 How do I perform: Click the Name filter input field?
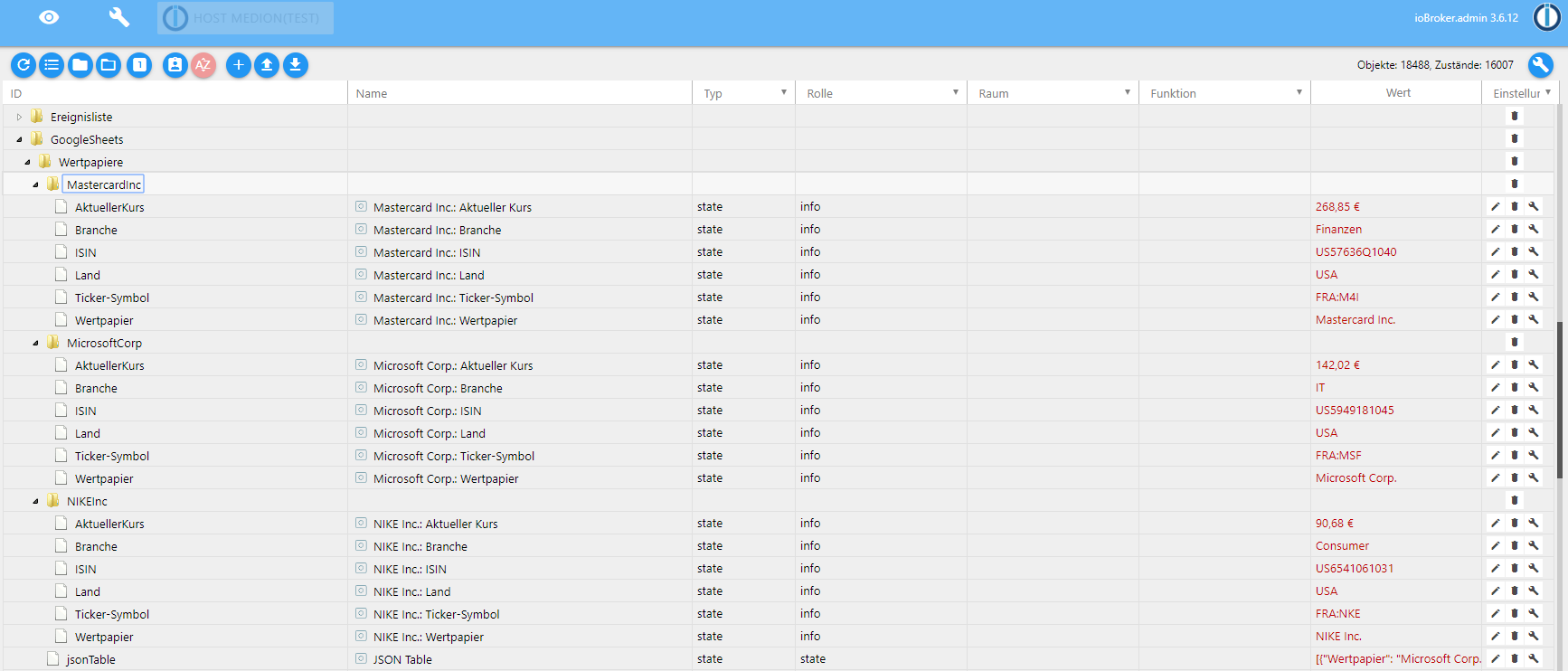coord(520,93)
